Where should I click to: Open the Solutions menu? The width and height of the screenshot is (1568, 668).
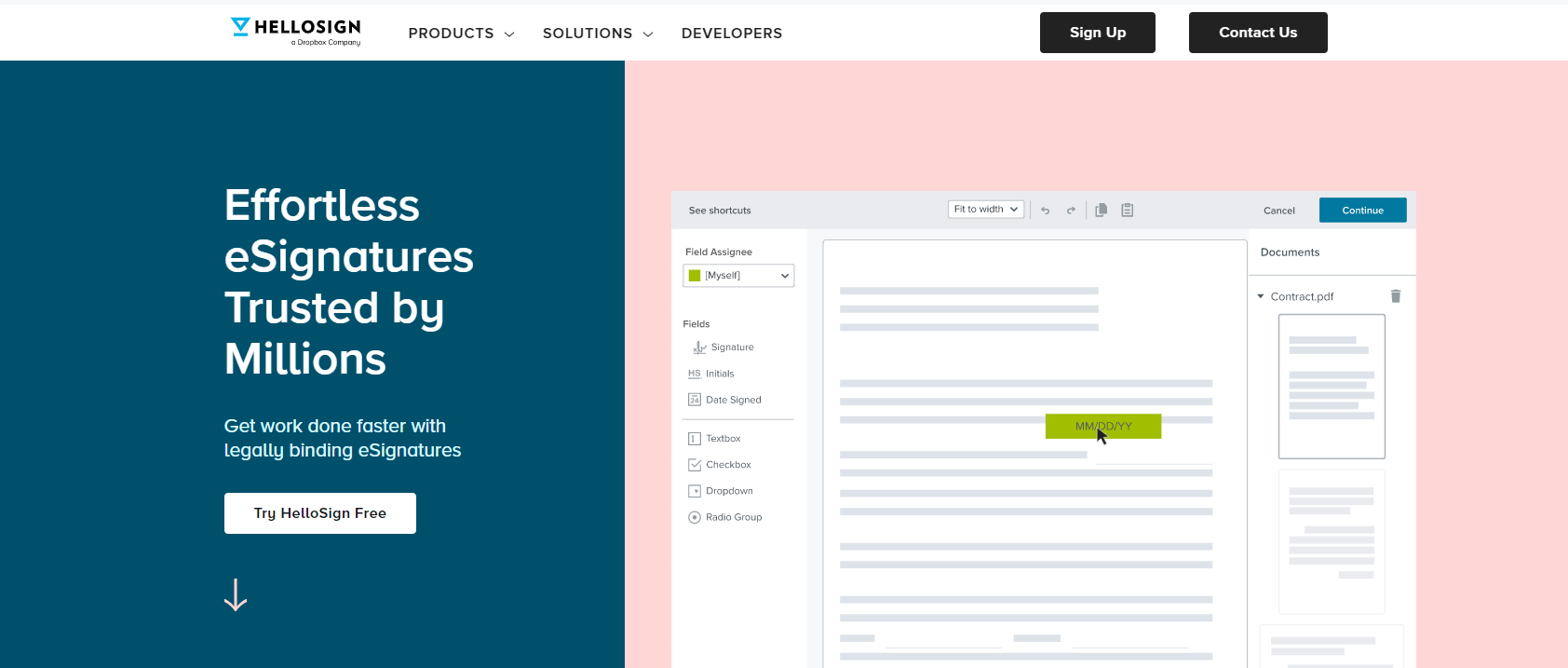point(598,34)
